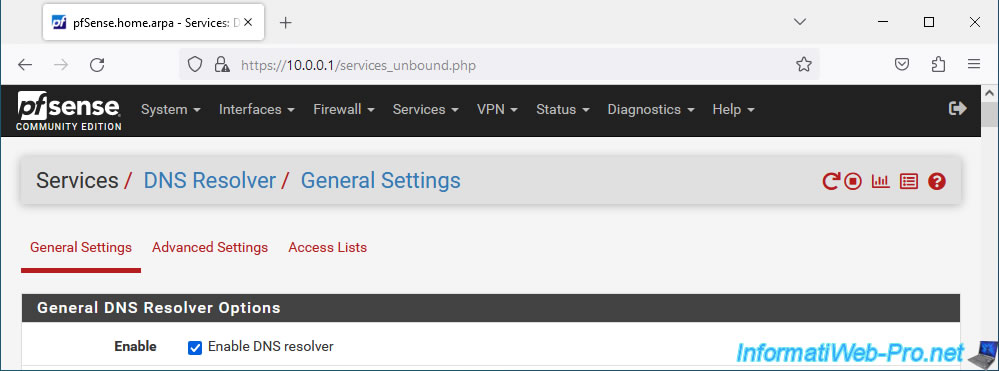
Task: Go forward with the browser forward arrow
Action: tap(61, 64)
